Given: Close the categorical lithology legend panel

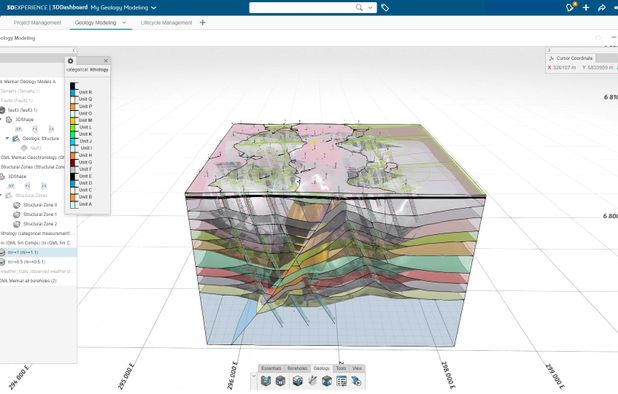Looking at the screenshot, I should (x=106, y=61).
